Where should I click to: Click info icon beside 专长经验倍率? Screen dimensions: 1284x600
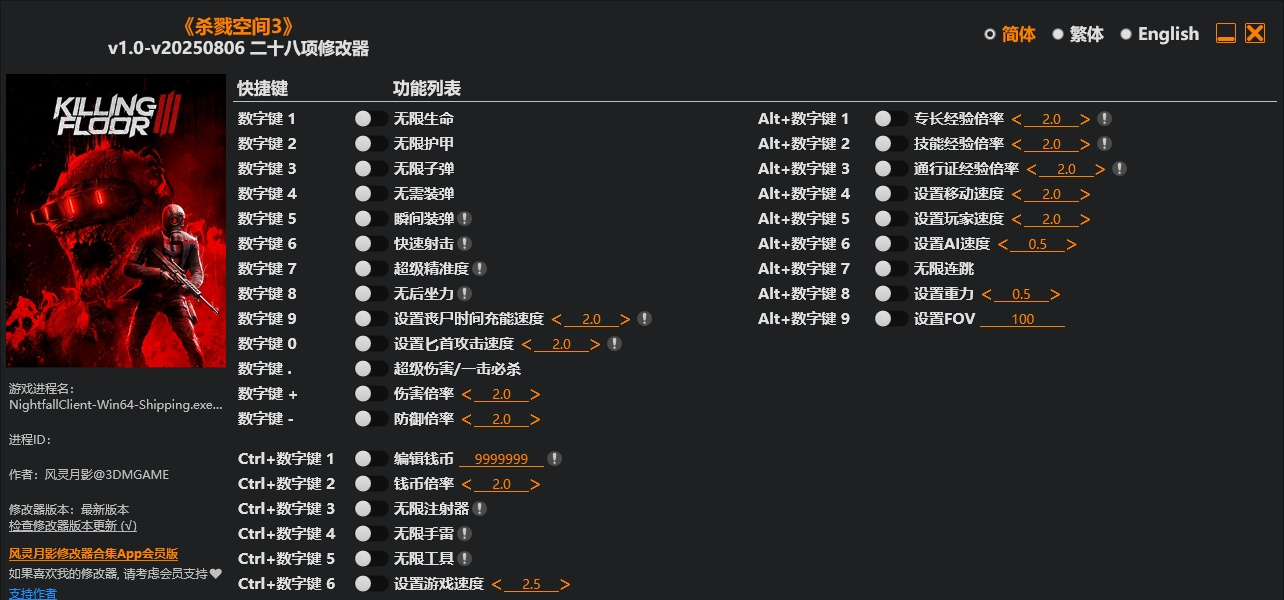point(1104,119)
